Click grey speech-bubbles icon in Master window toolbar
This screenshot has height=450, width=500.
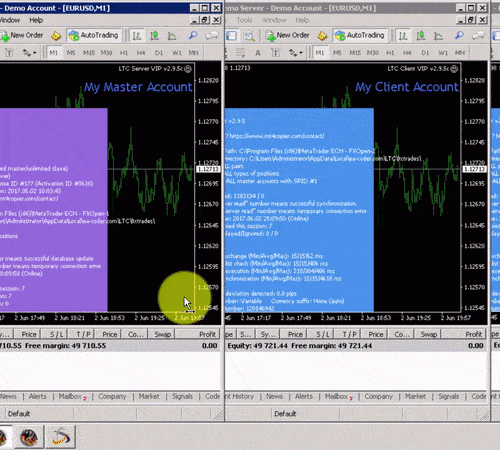[x=212, y=35]
